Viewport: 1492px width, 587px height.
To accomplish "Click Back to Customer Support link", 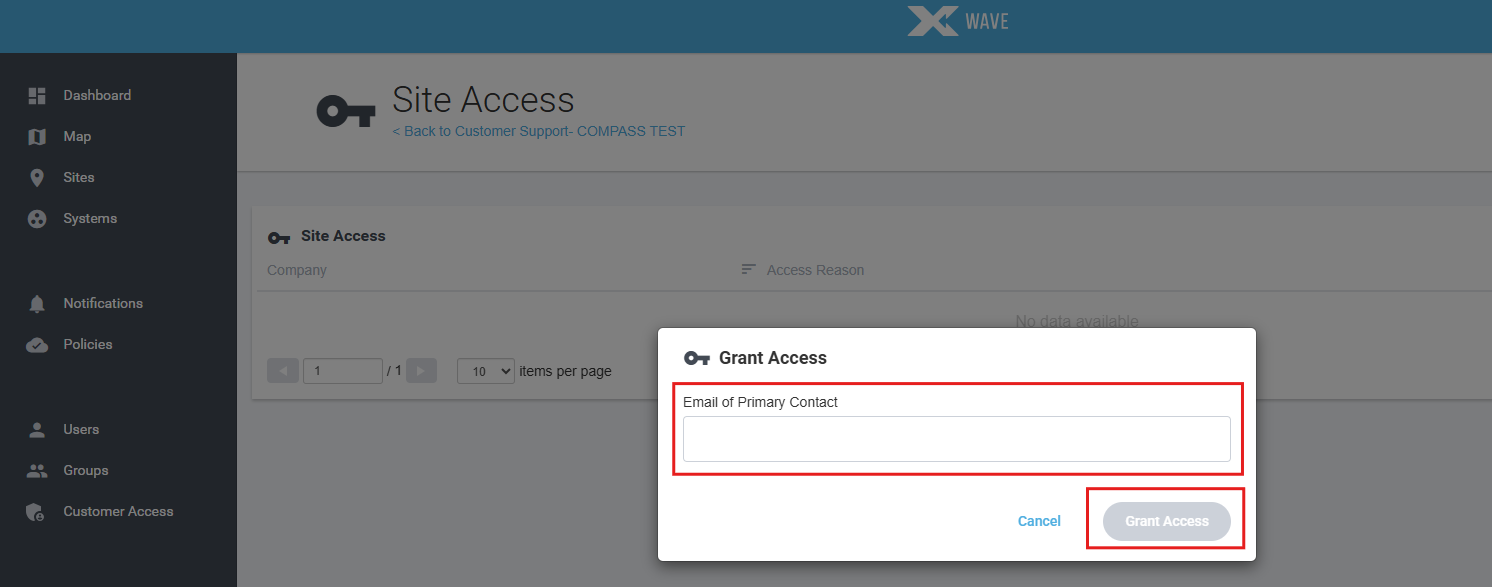I will tap(539, 131).
